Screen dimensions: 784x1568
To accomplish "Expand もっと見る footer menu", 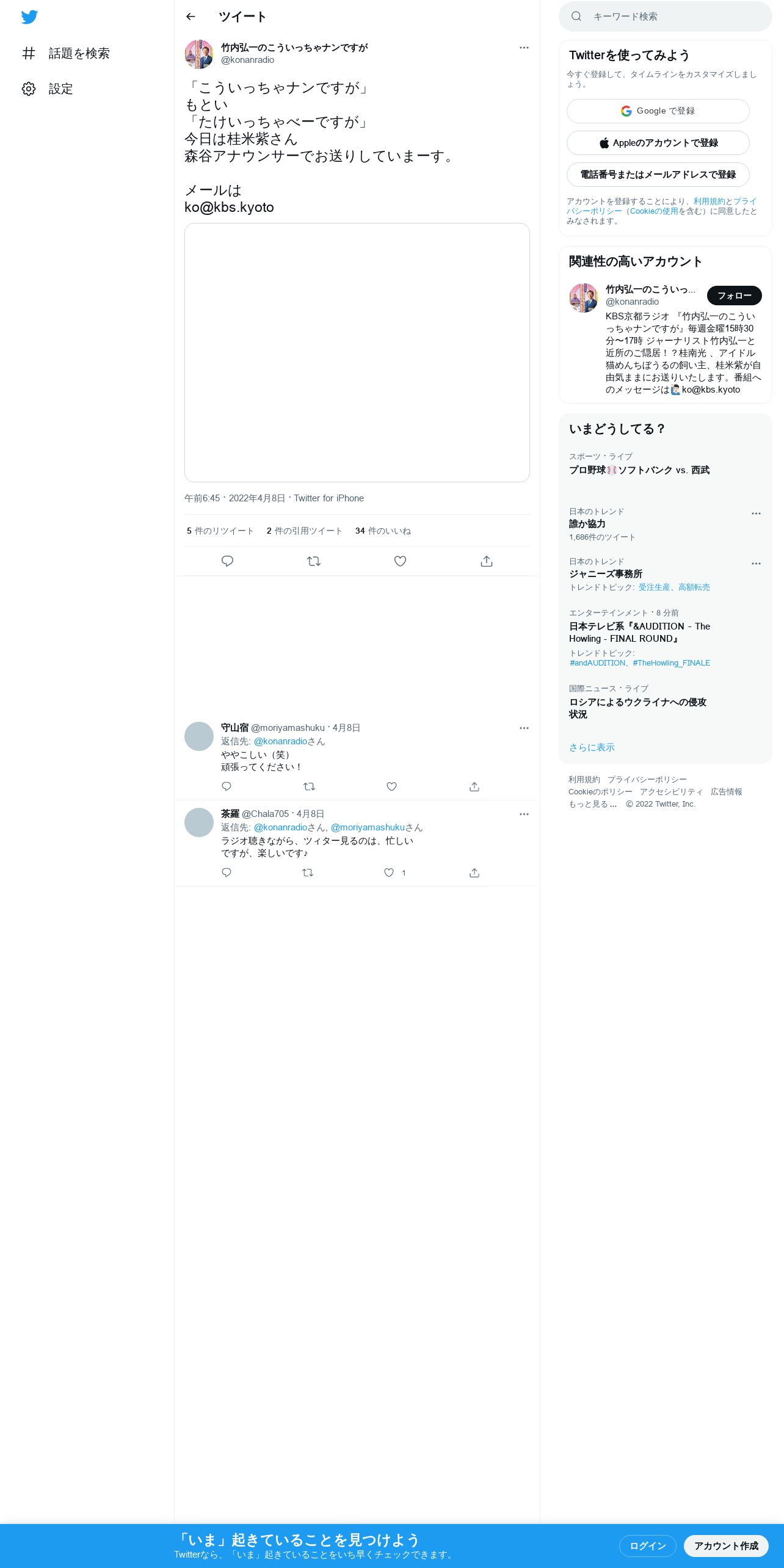I will (x=593, y=804).
